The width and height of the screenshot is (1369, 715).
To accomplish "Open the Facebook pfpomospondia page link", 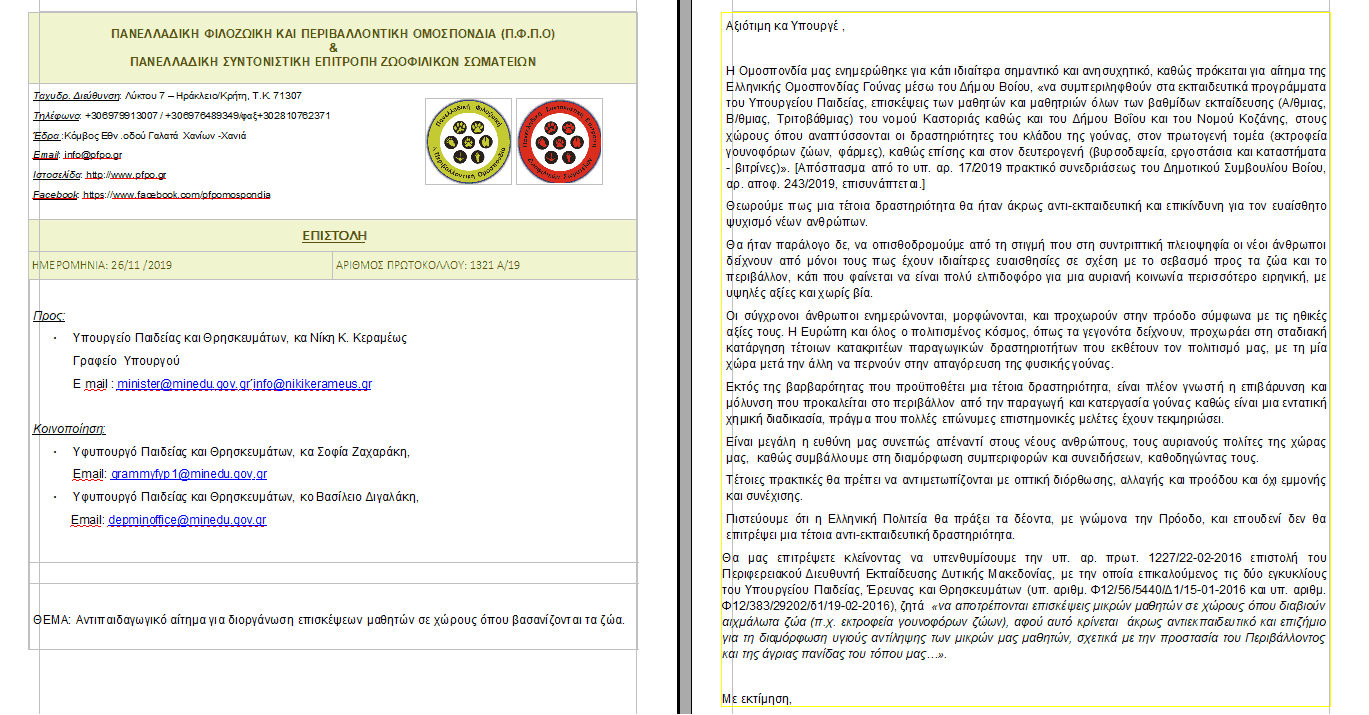I will pyautogui.click(x=176, y=195).
